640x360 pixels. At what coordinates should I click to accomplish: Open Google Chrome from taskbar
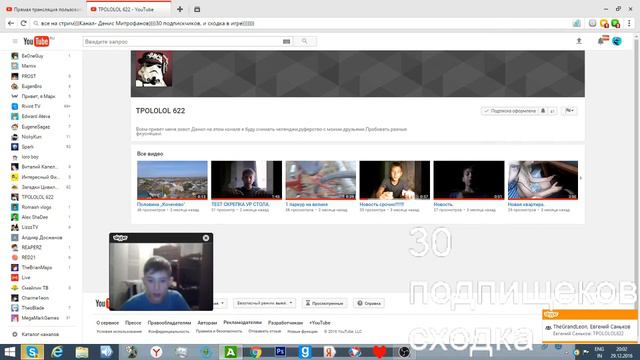256,352
